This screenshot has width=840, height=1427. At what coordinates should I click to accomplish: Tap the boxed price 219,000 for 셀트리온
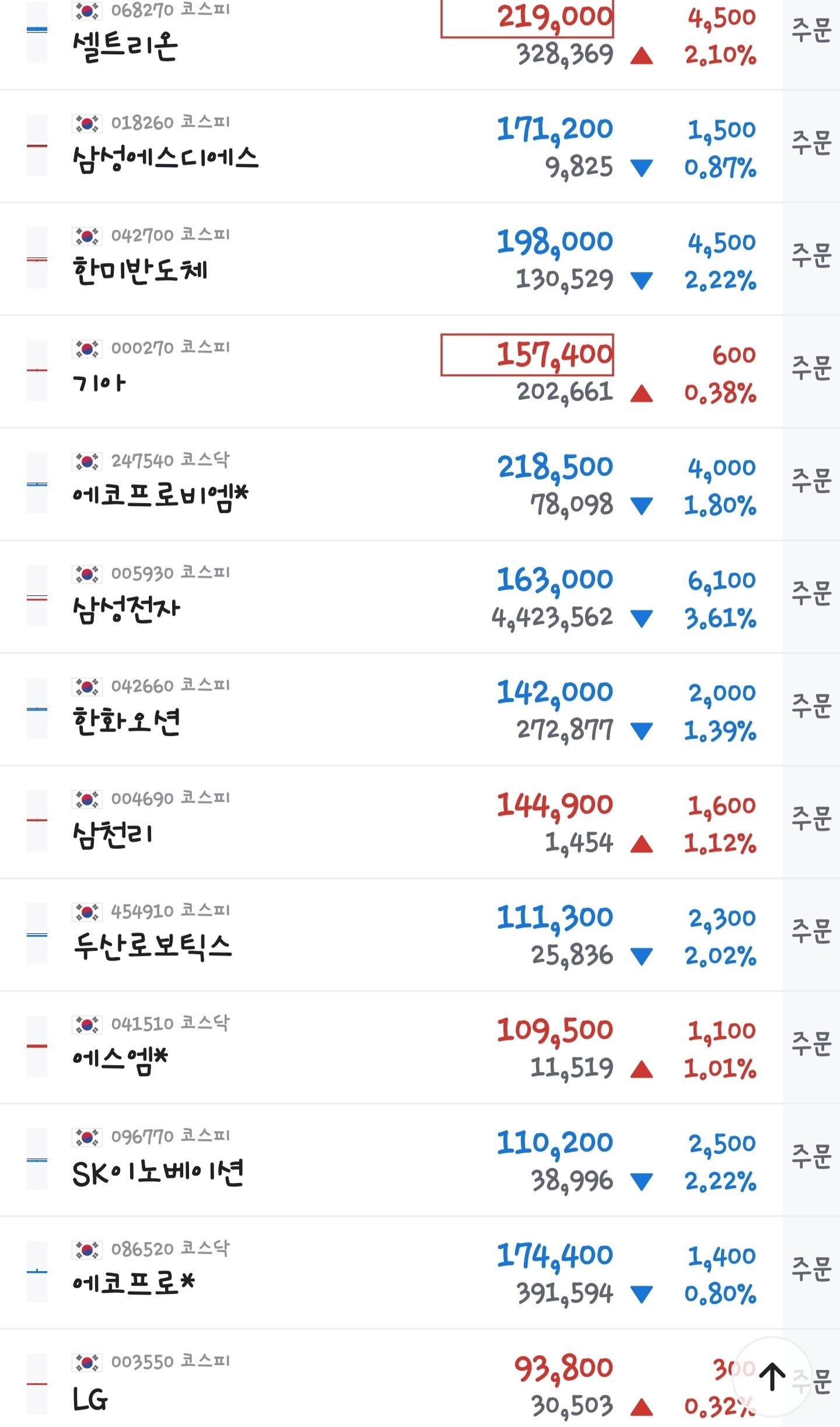tap(527, 18)
